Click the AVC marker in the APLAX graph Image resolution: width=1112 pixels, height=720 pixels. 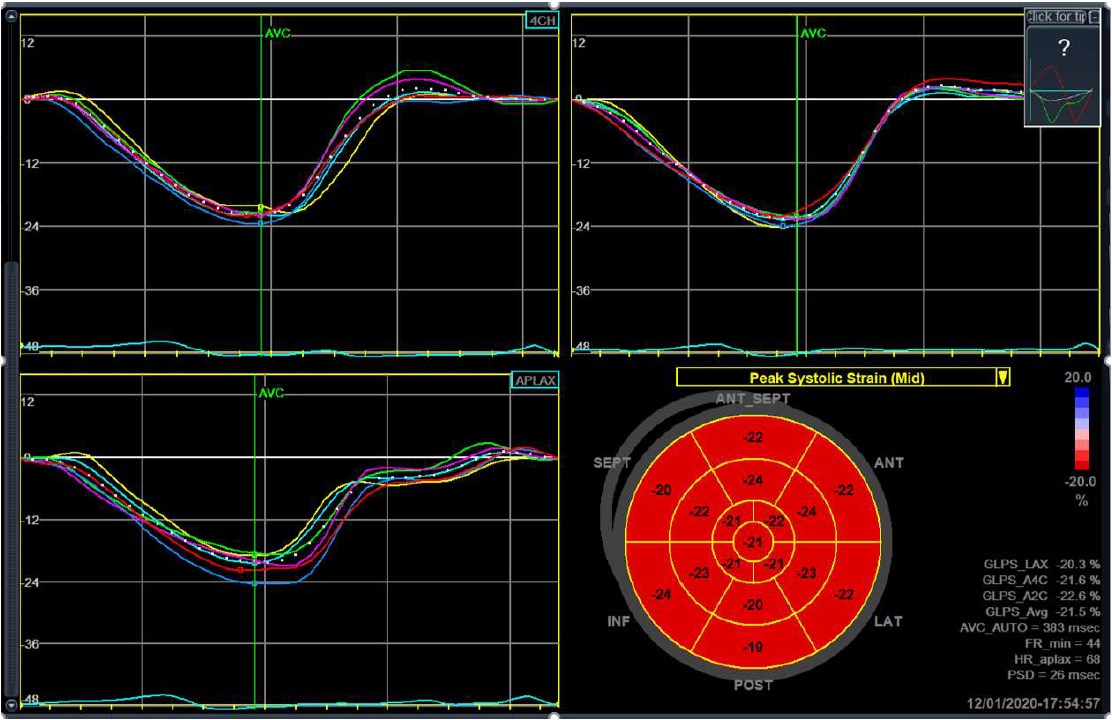[x=270, y=393]
